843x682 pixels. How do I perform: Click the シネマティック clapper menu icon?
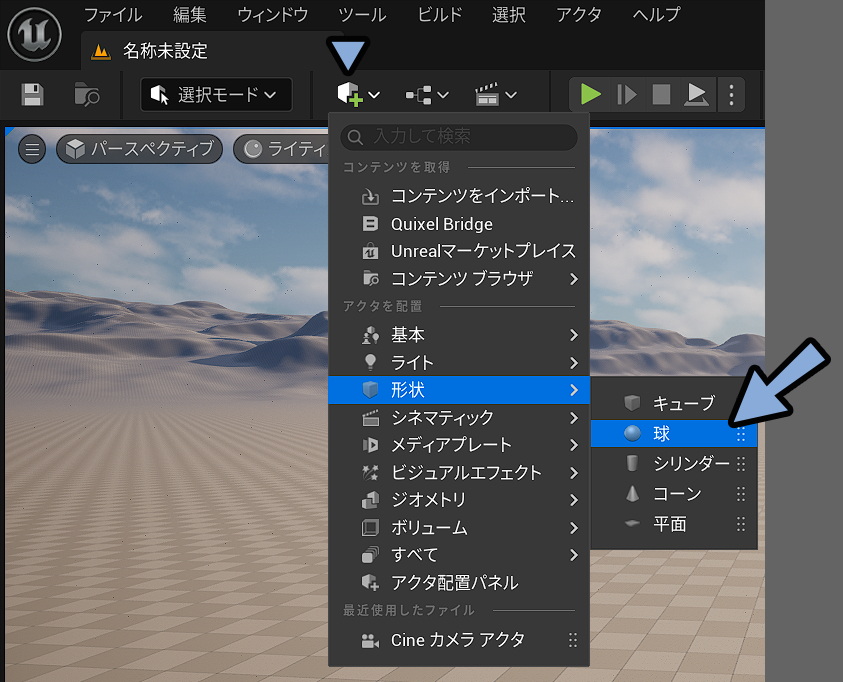pos(370,418)
